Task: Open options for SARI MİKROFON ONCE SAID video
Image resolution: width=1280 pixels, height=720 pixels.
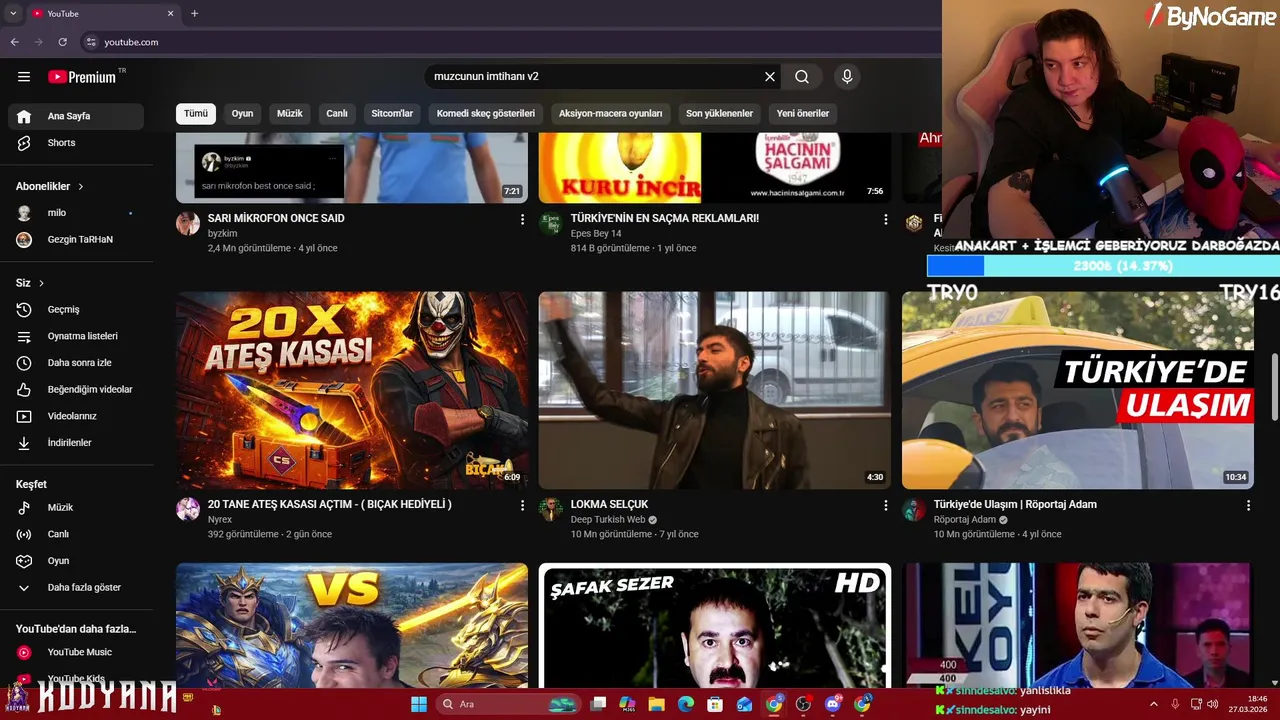Action: [522, 219]
